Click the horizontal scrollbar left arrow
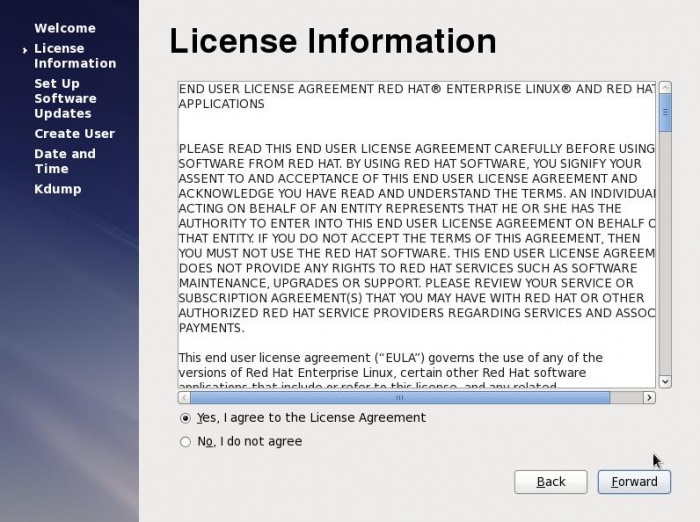700x522 pixels. tap(184, 397)
